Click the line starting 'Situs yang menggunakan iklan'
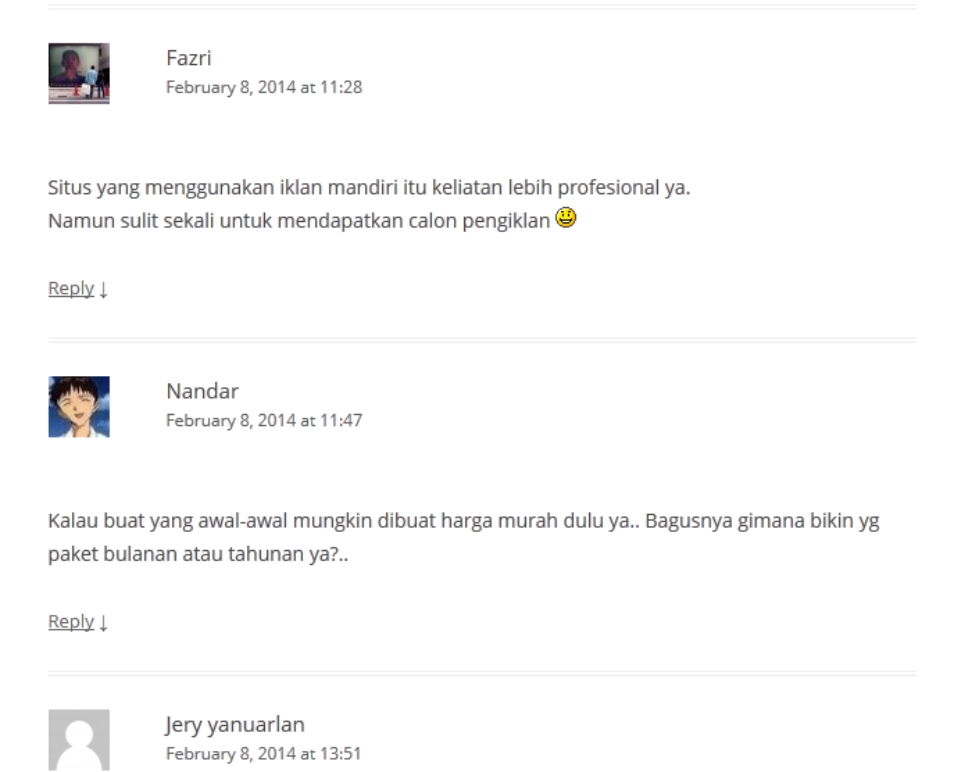The height and width of the screenshot is (772, 954). [x=369, y=187]
